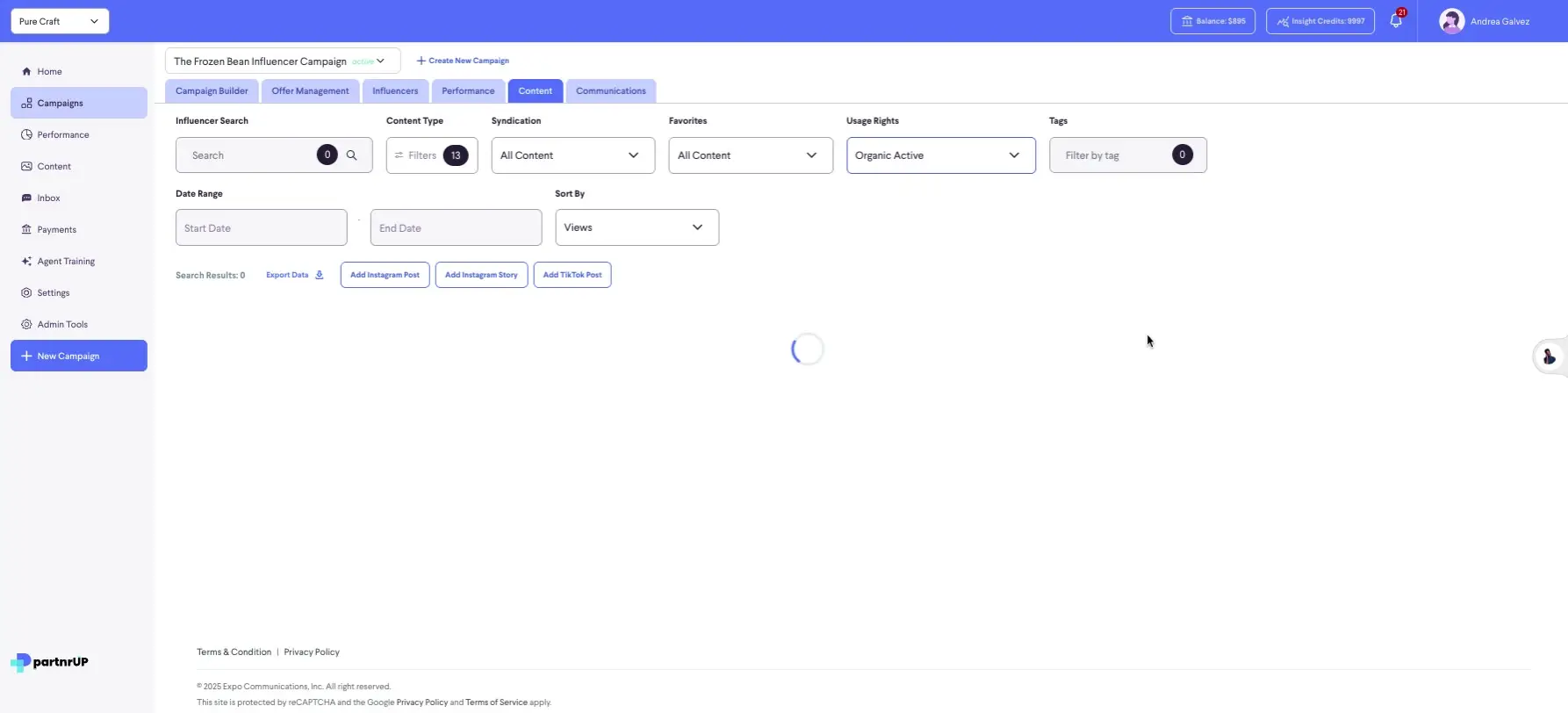Focus the Influencer Search field
Image resolution: width=1568 pixels, height=713 pixels.
274,155
